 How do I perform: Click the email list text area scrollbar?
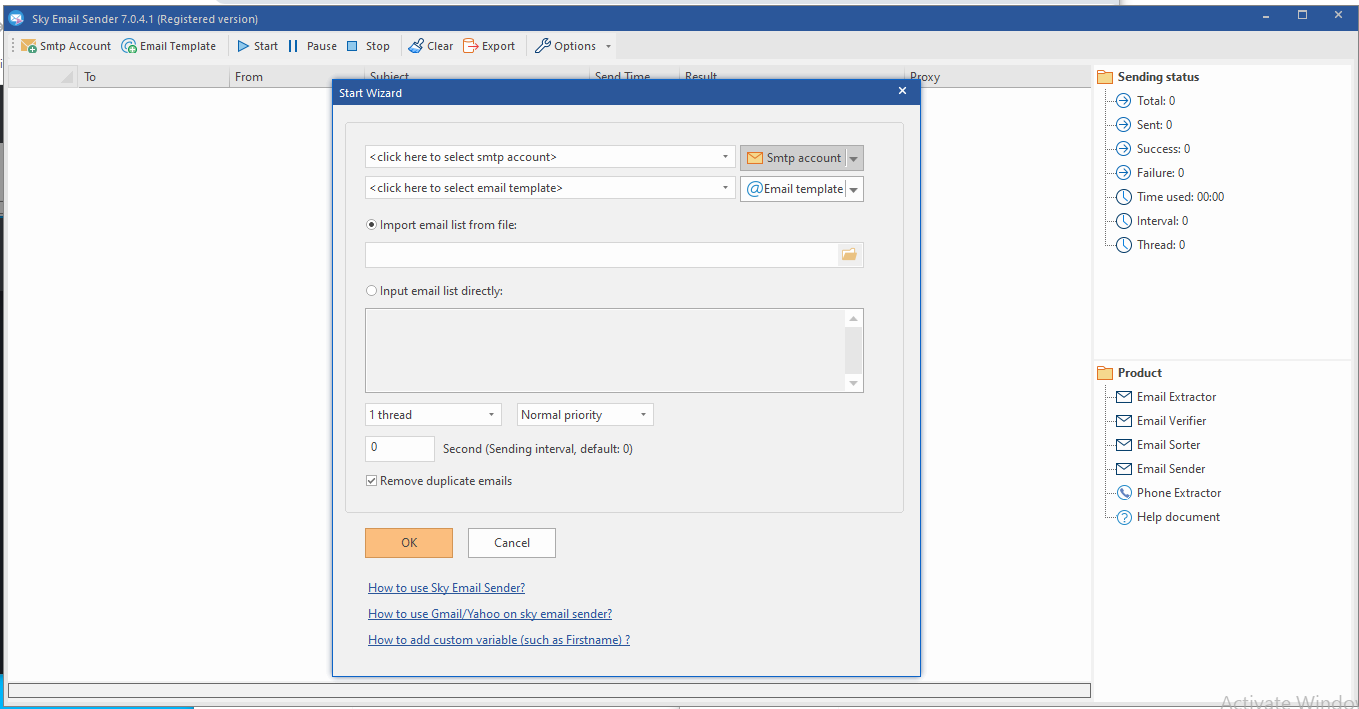click(853, 350)
